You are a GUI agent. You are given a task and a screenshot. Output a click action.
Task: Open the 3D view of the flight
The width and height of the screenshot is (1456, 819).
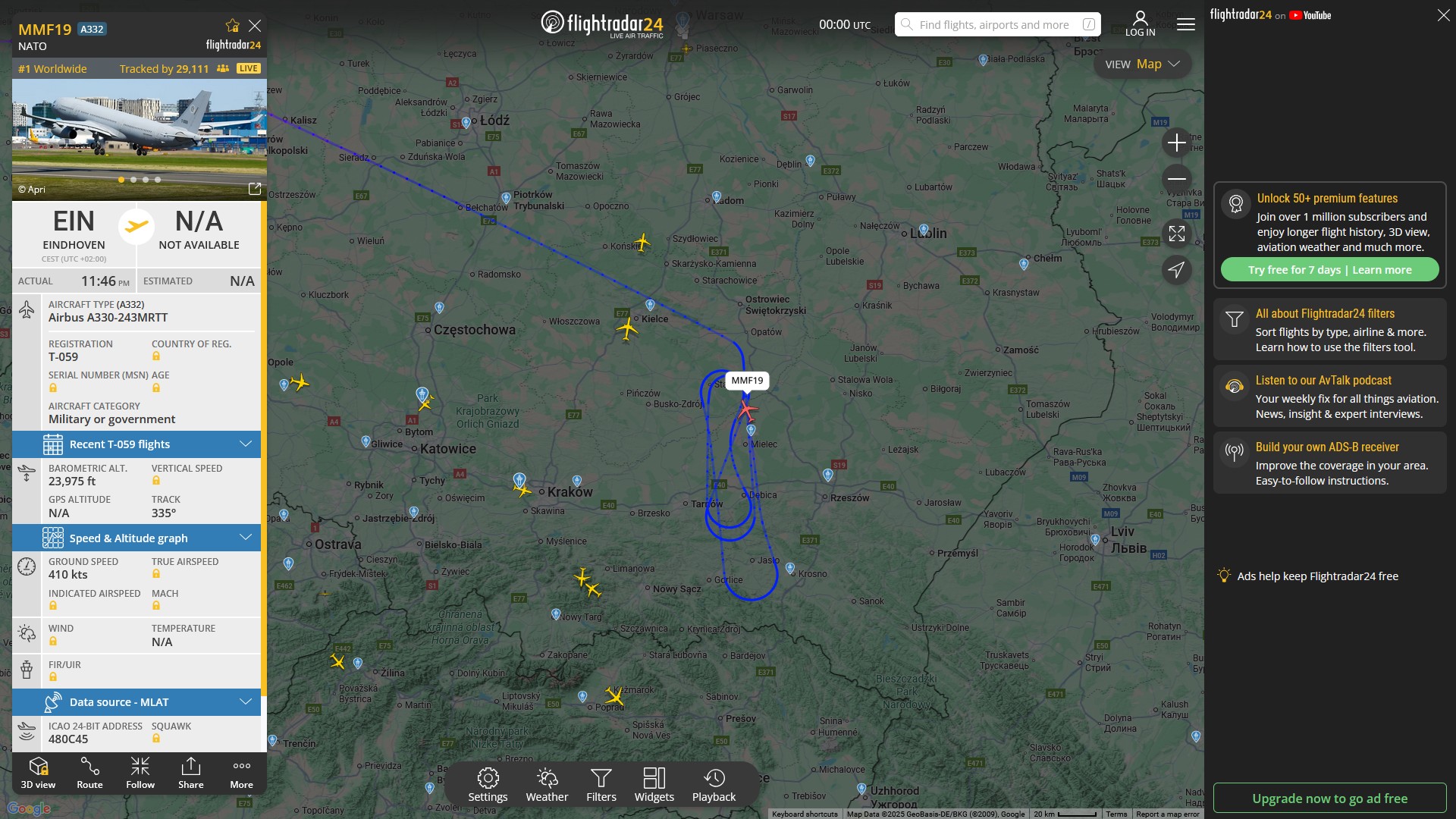[38, 773]
